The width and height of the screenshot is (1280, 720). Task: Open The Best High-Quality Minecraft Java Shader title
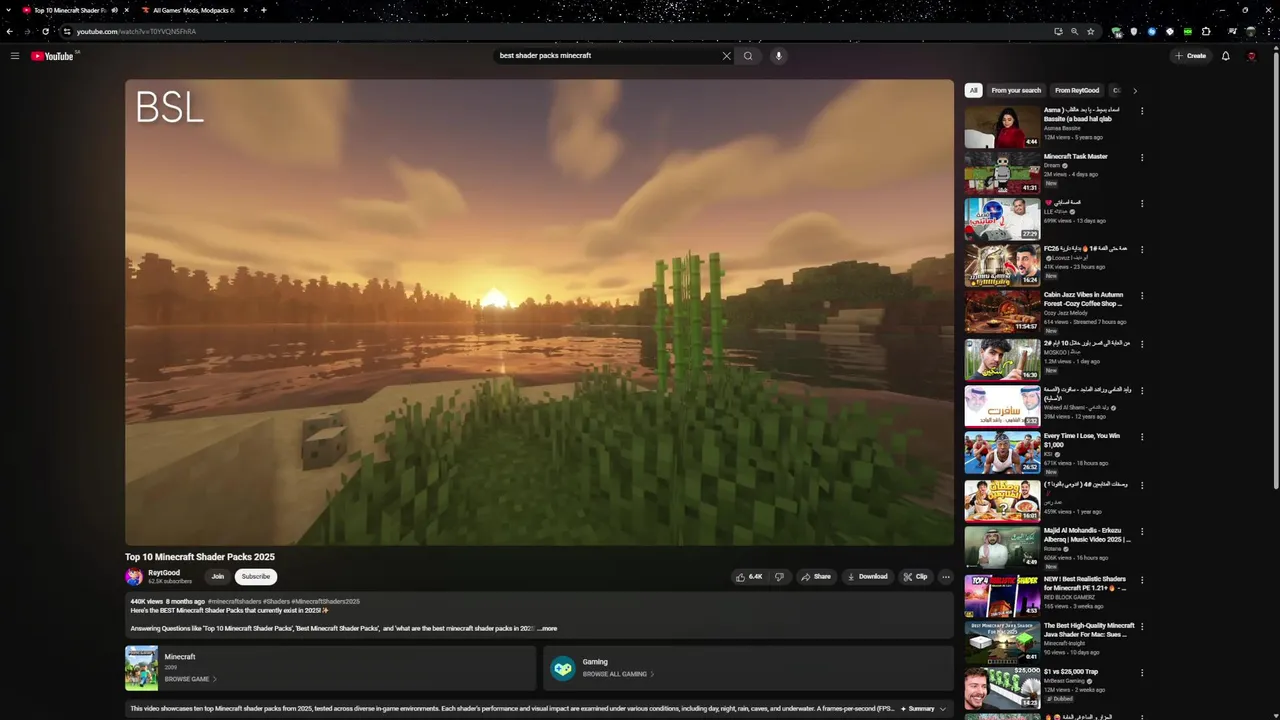[1088, 630]
